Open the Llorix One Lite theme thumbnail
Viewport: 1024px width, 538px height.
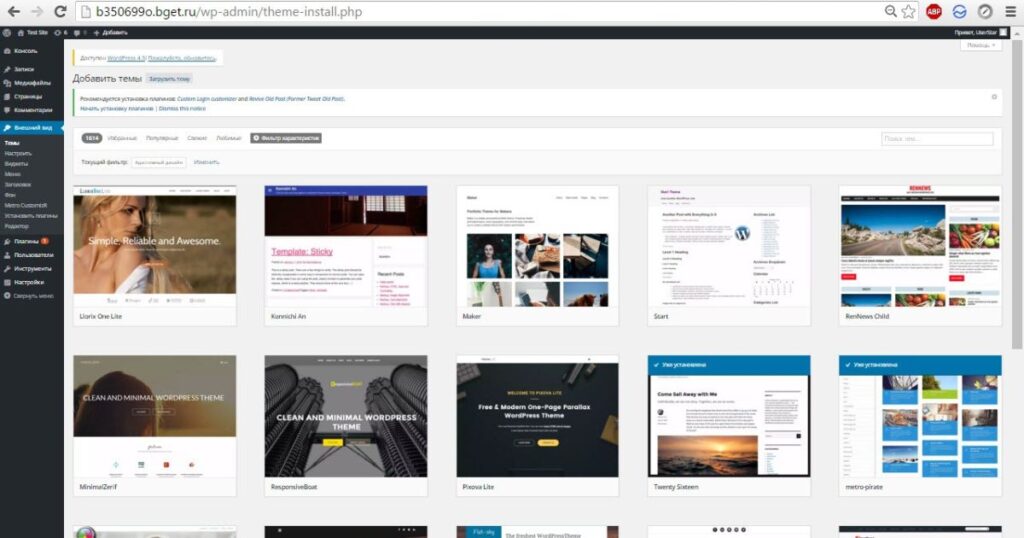(155, 246)
